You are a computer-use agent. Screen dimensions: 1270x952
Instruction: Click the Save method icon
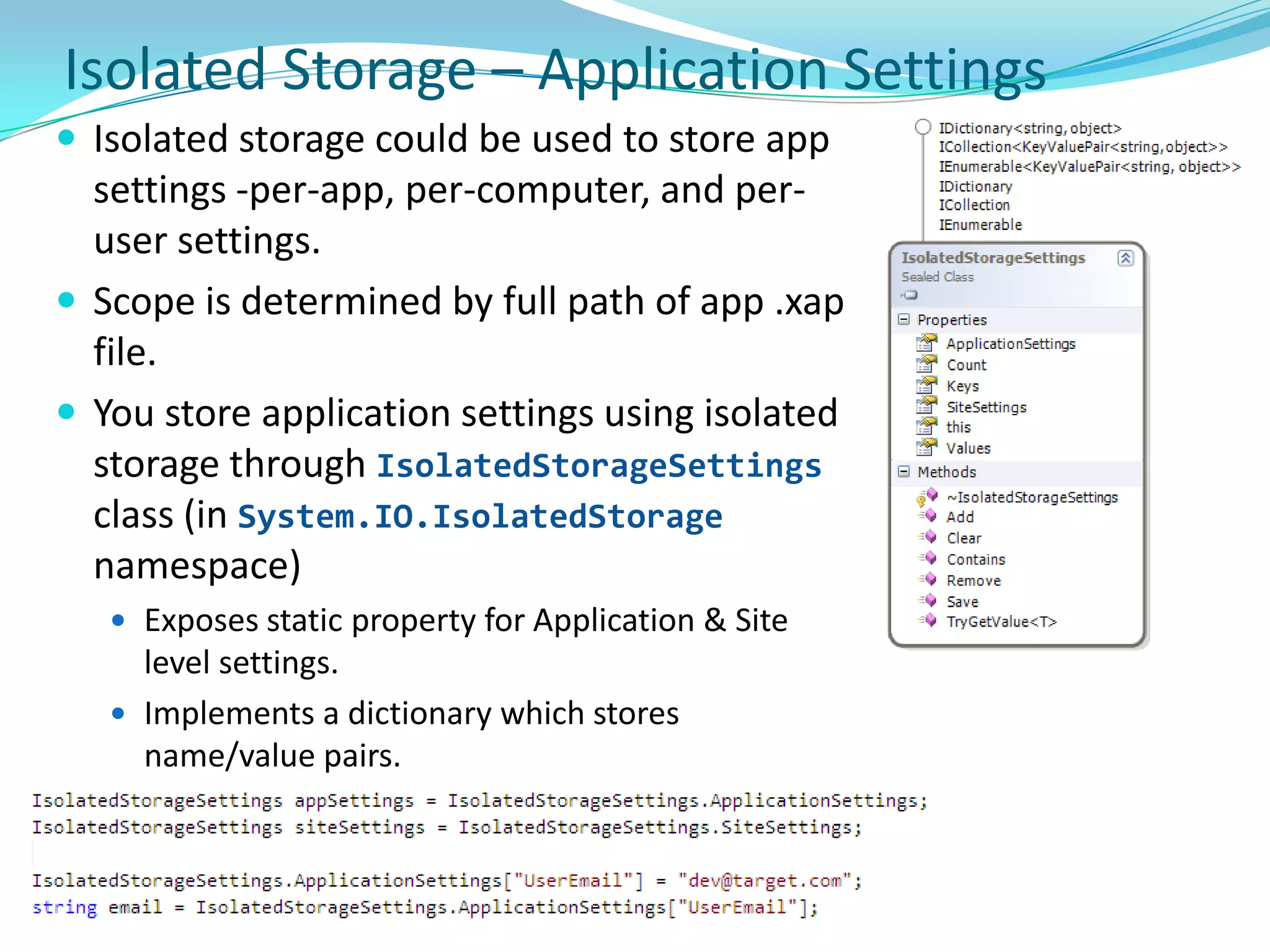pos(928,601)
